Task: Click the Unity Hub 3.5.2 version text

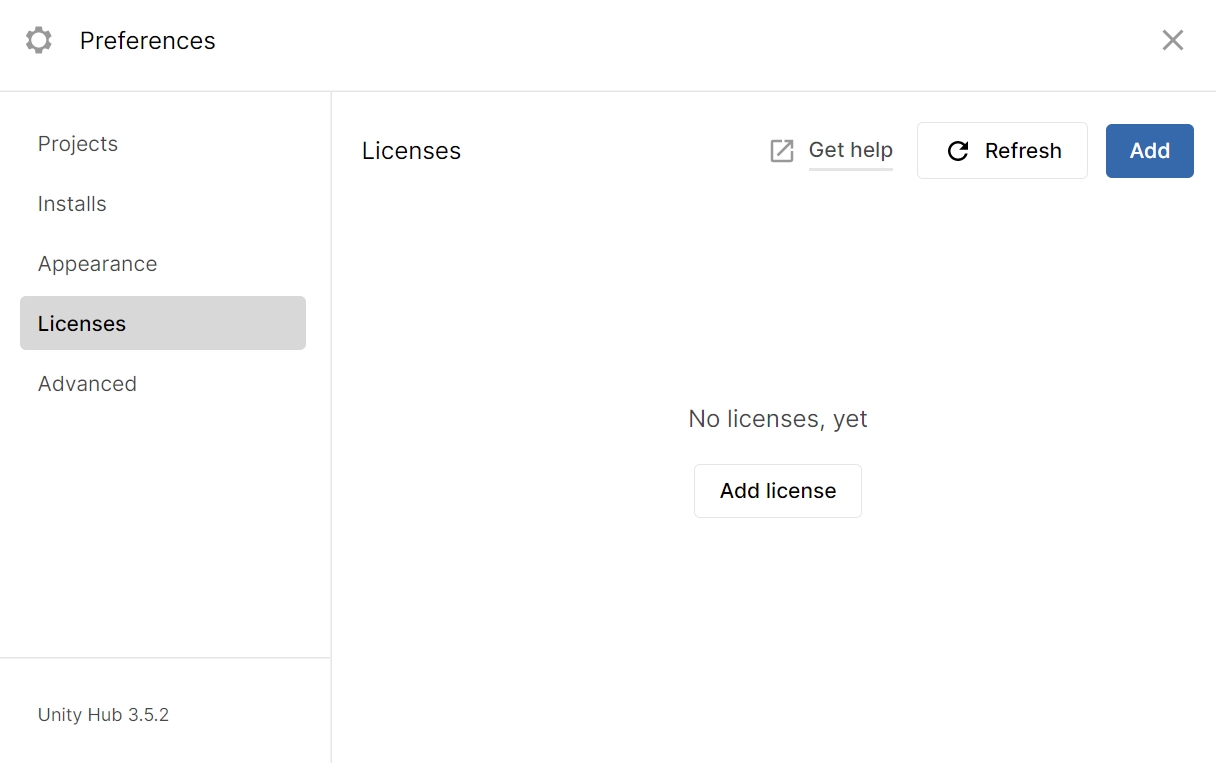Action: click(103, 715)
